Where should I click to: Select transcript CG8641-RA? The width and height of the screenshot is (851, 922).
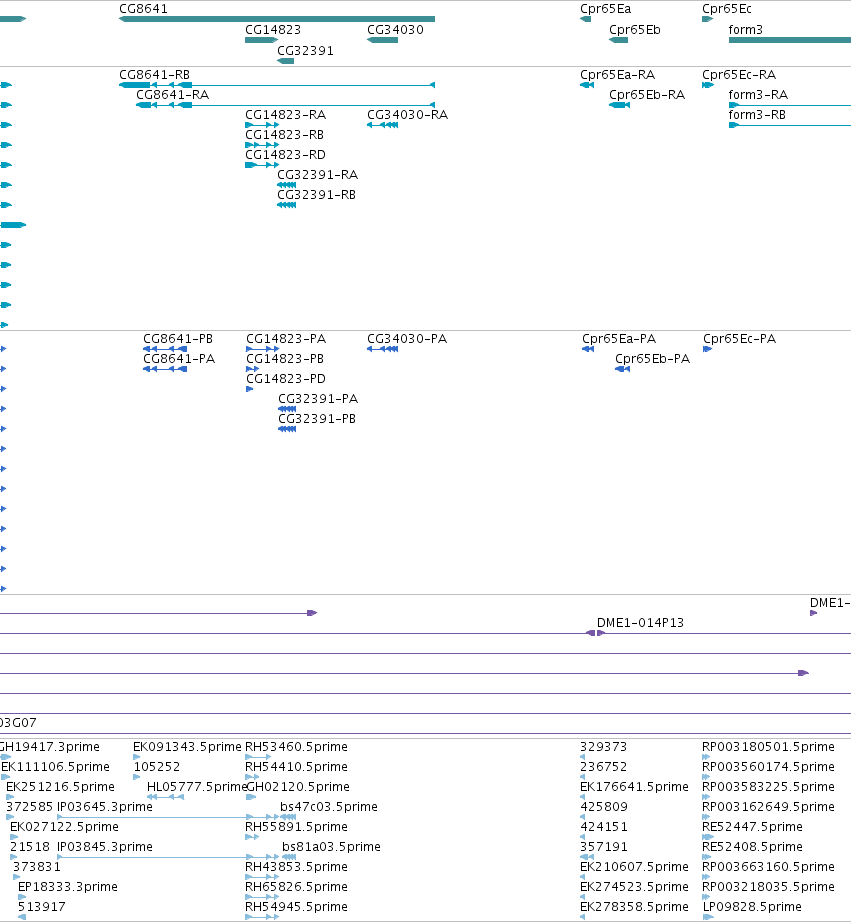(285, 105)
